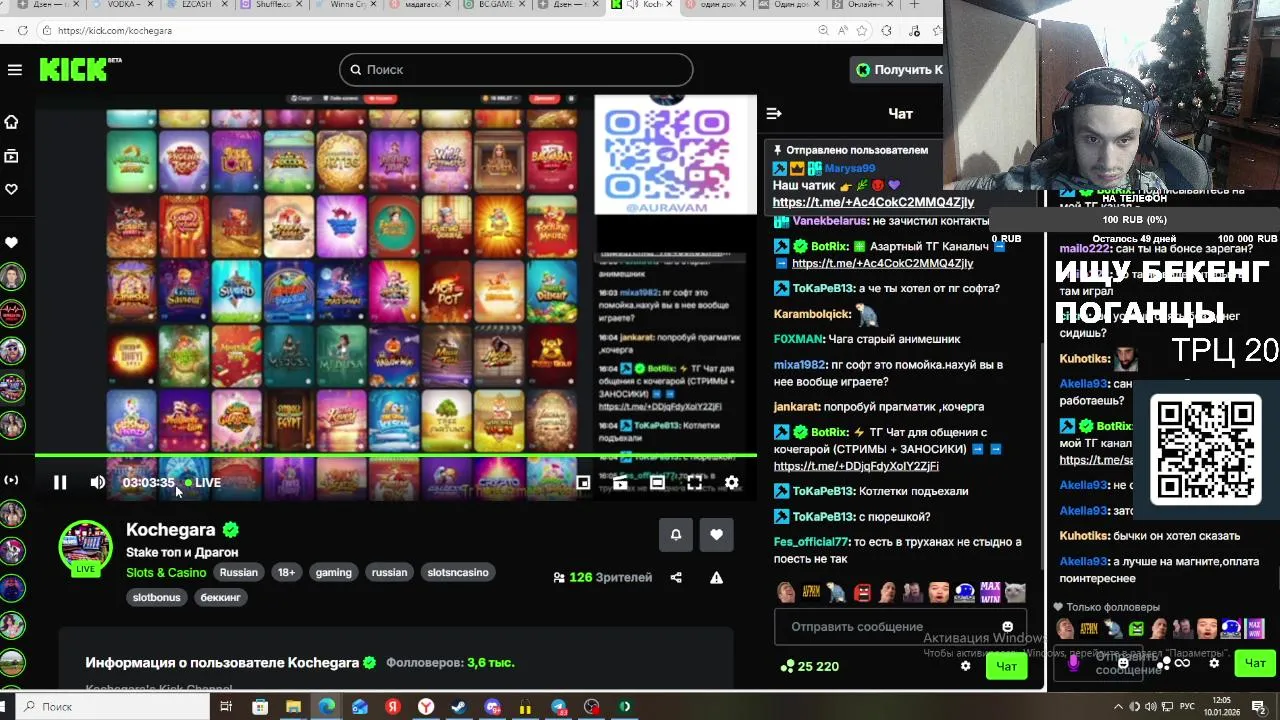
Task: Mute the stream volume
Action: (97, 483)
